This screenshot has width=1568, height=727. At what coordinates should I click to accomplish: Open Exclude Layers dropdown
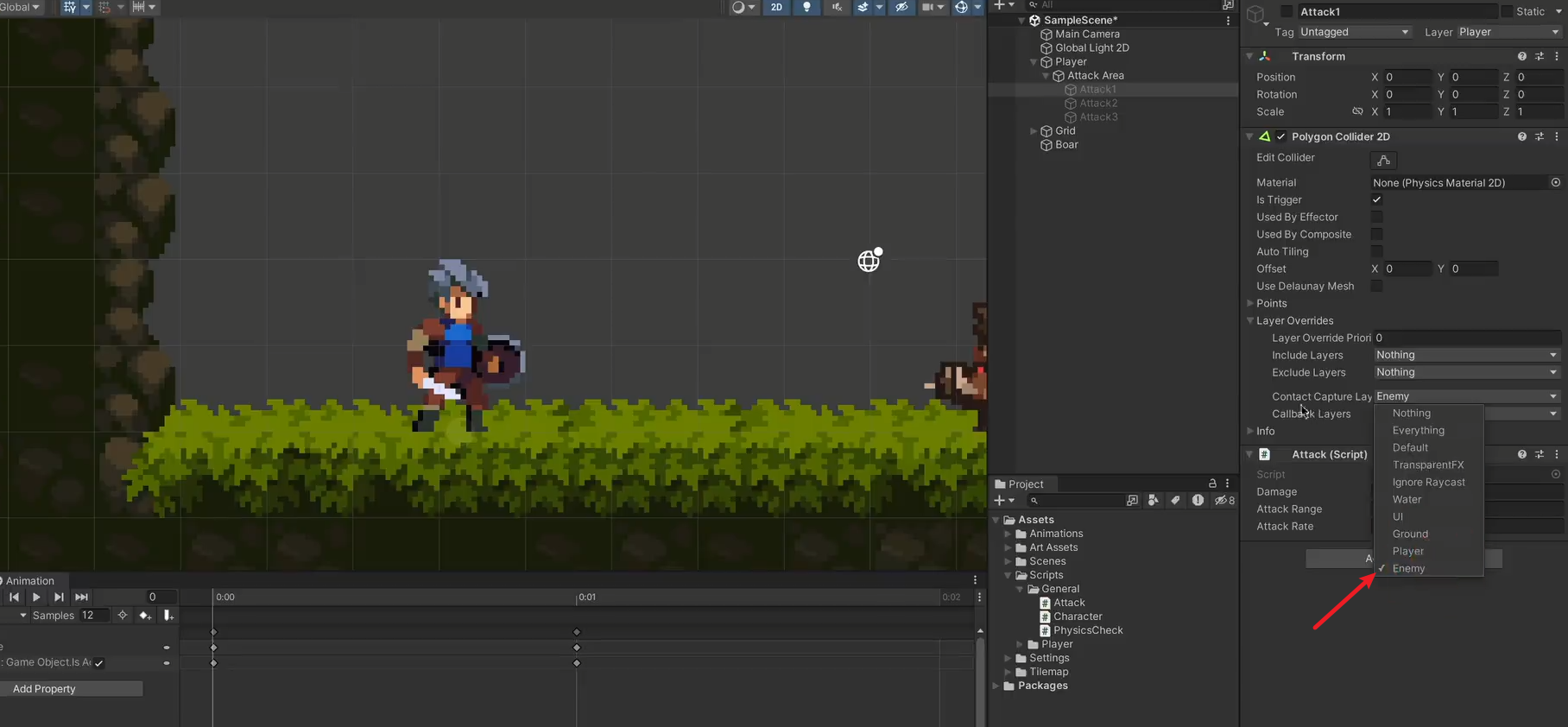[x=1467, y=372]
